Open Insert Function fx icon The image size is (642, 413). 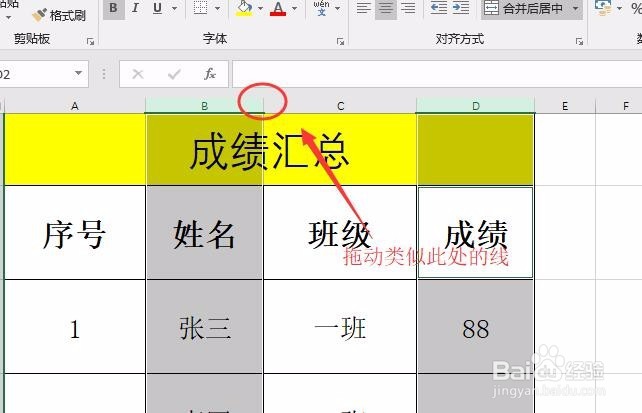point(210,74)
